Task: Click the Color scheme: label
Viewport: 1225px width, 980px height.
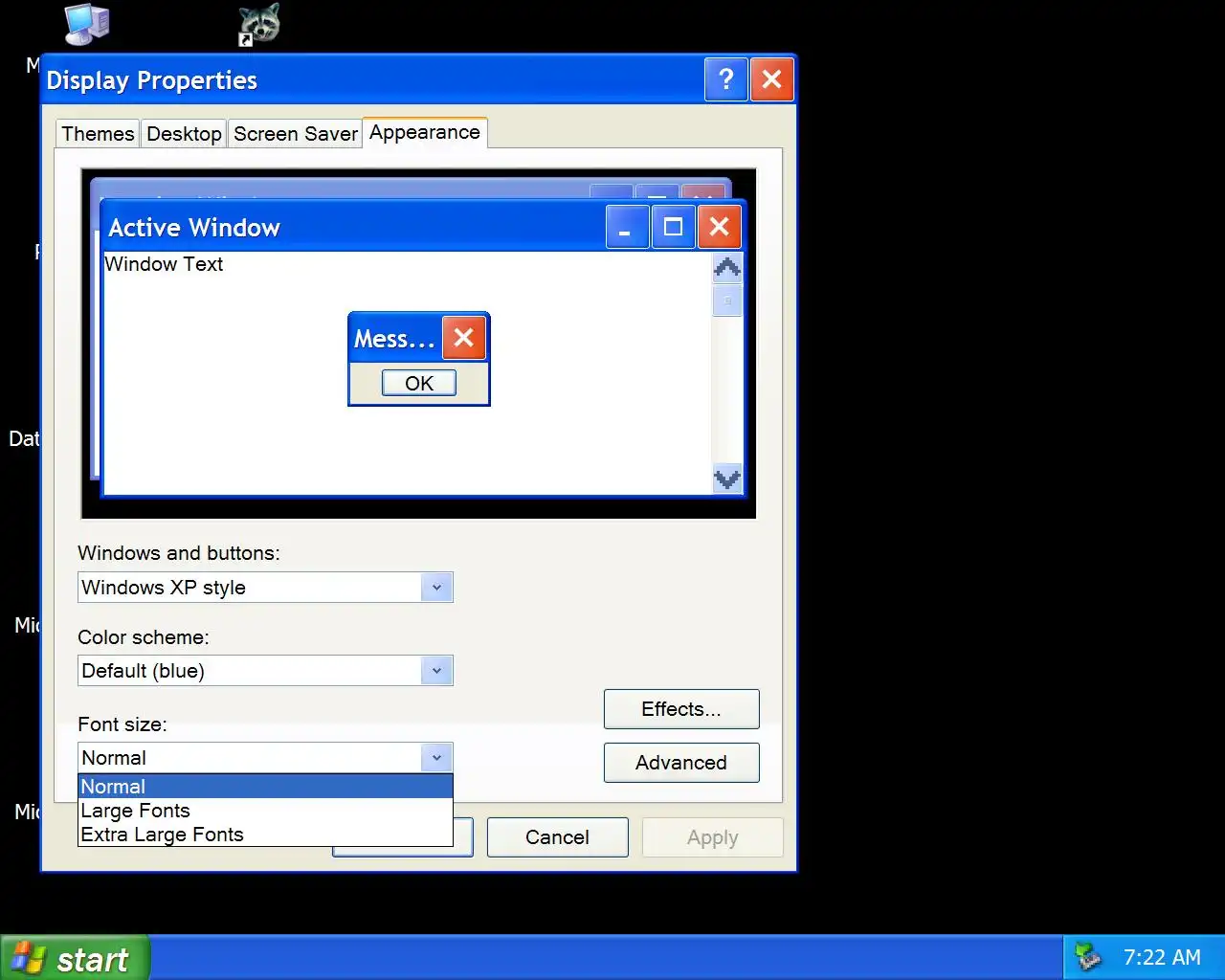Action: pos(144,637)
